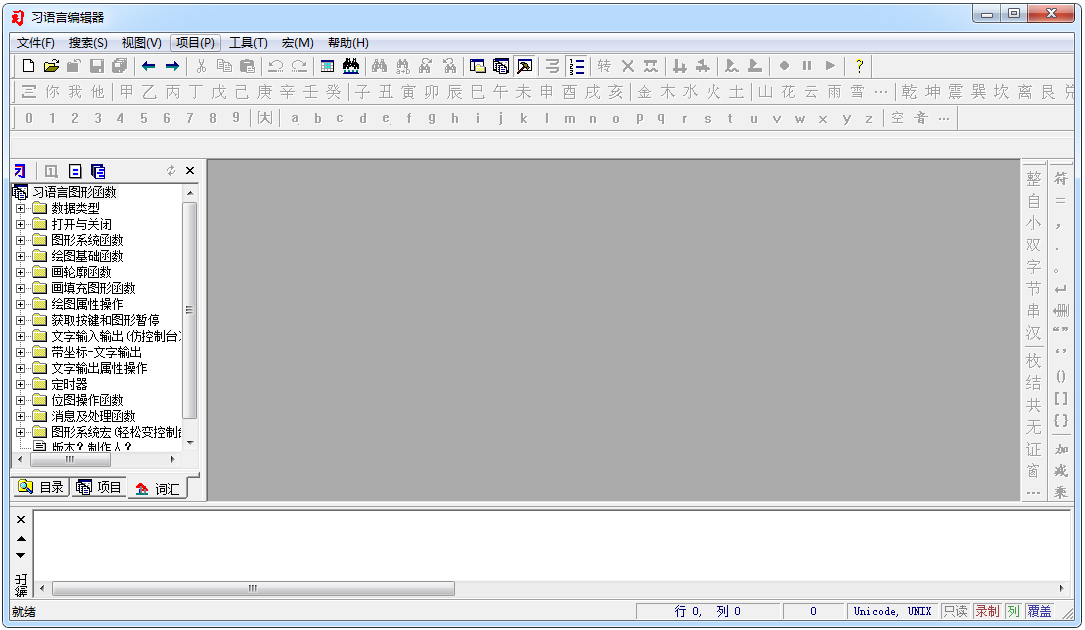Expand the 绘图基础函数 folder
The image size is (1085, 630).
coord(20,256)
